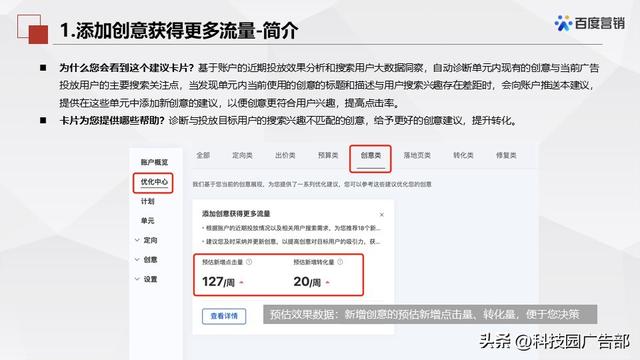640x360 pixels.
Task: Expand the 设置 sidebar chevron
Action: (x=137, y=279)
